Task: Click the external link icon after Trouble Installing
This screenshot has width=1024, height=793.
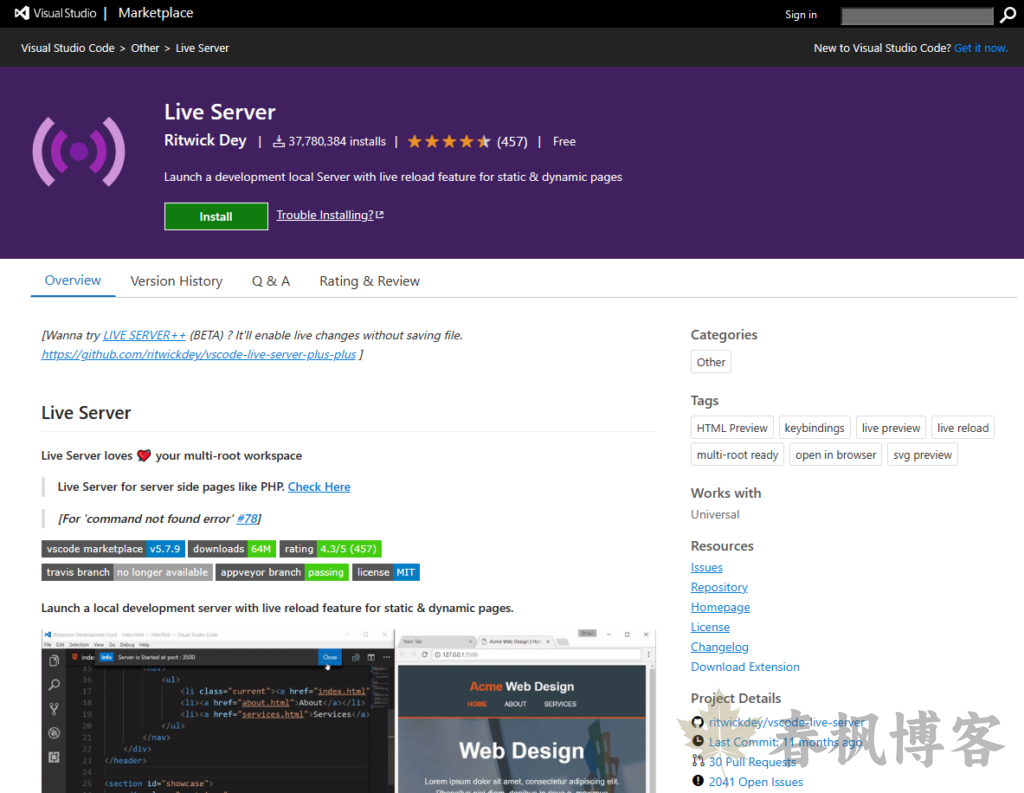Action: point(379,214)
